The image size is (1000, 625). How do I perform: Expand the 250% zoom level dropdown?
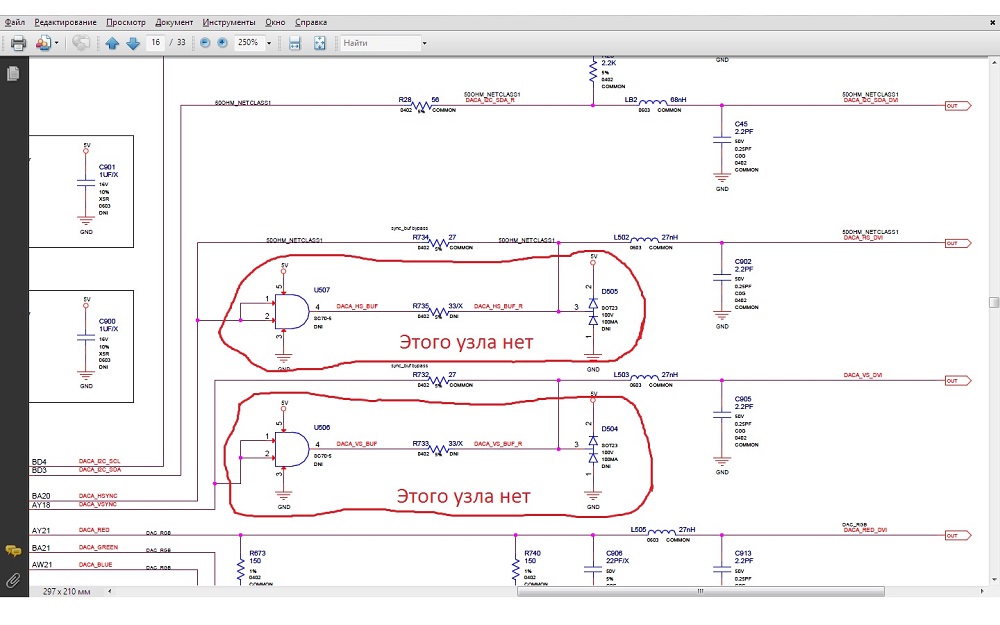269,43
